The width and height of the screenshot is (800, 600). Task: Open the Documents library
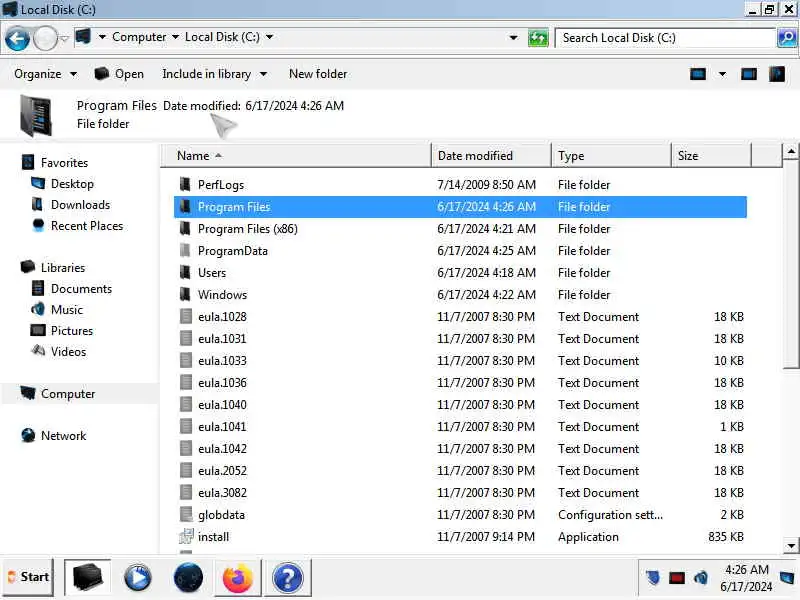click(81, 289)
